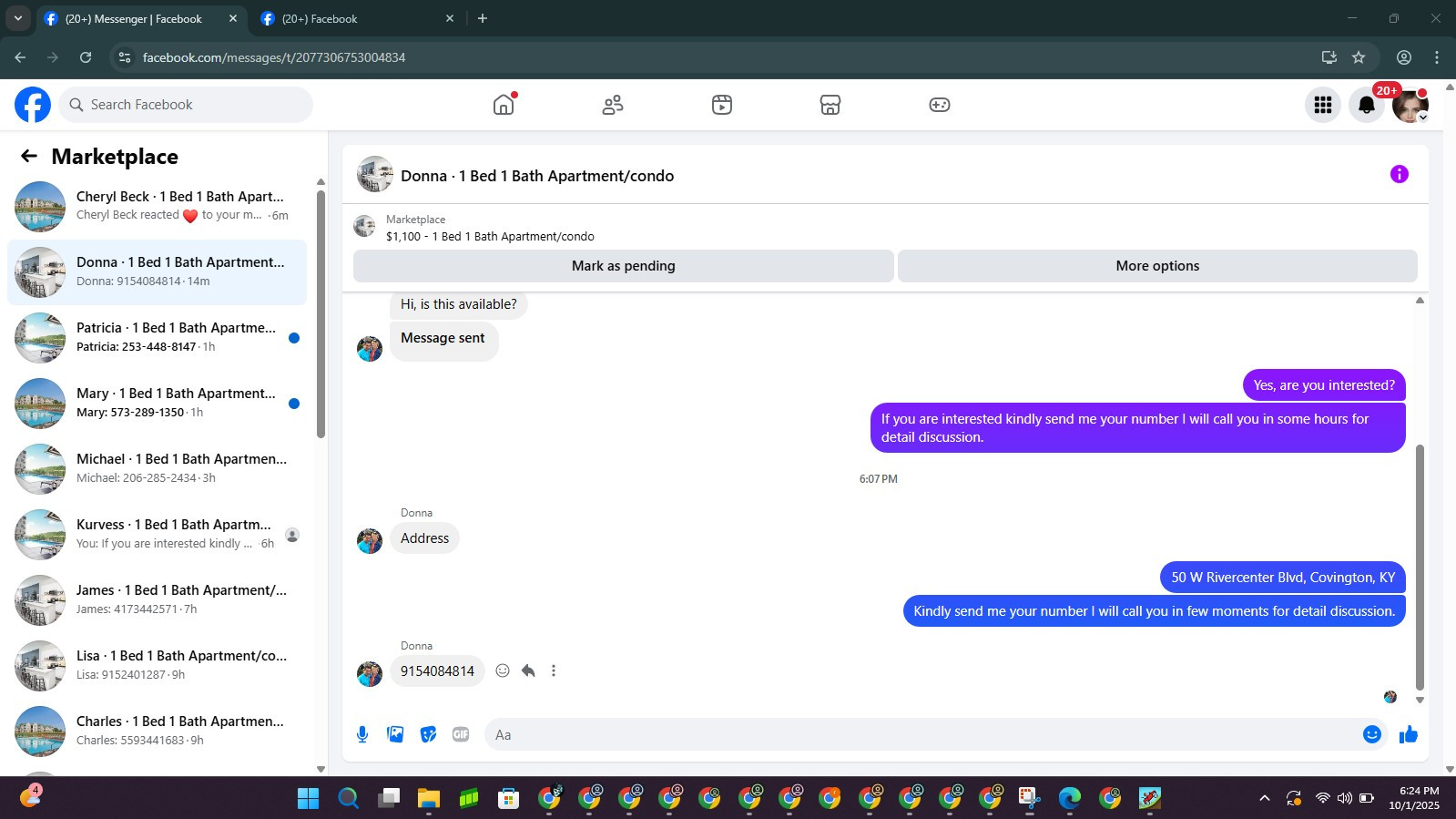The image size is (1456, 819).
Task: Close the (20+) Facebook tab
Action: (x=449, y=18)
